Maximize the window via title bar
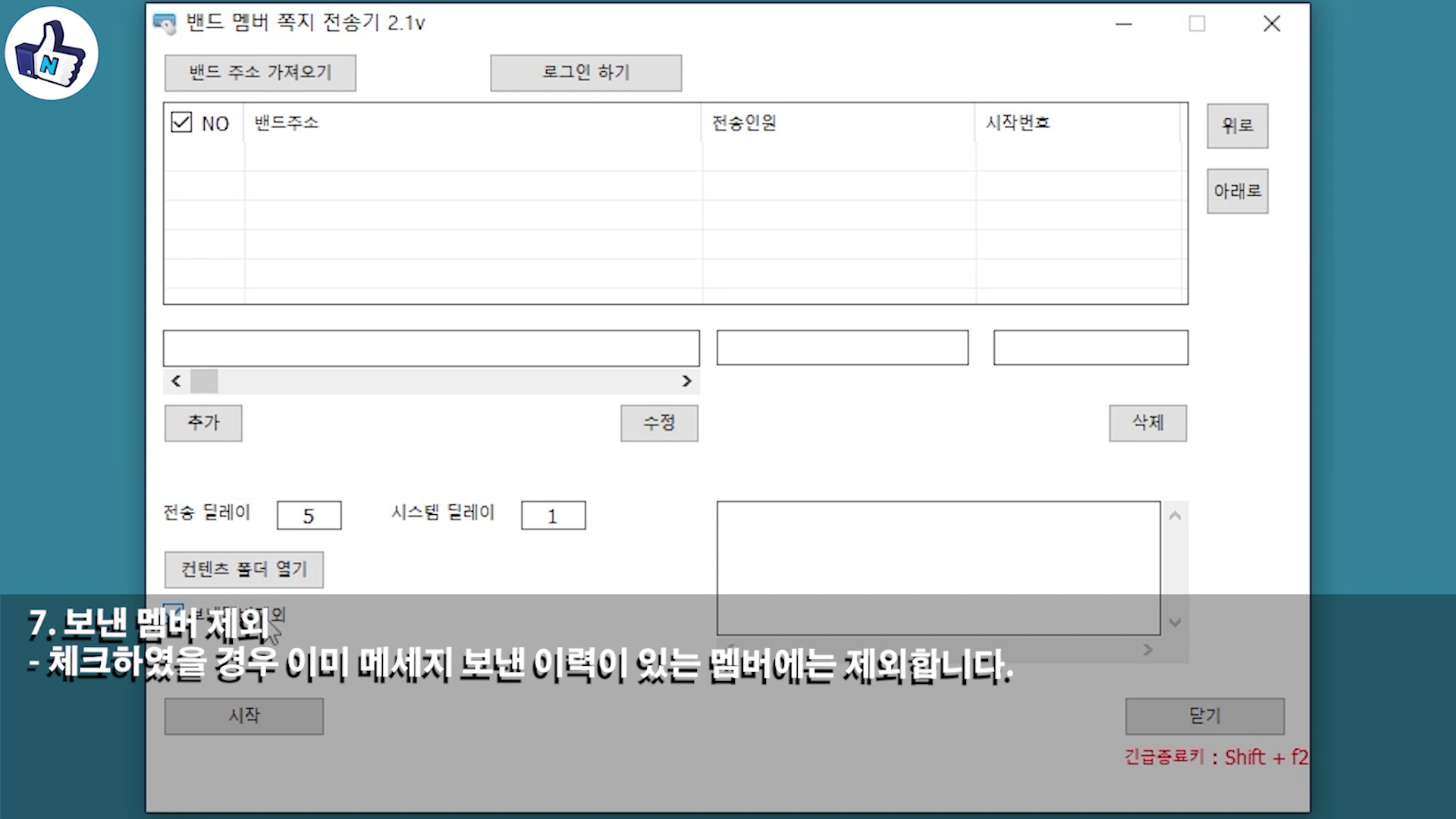1456x819 pixels. pos(1197,24)
